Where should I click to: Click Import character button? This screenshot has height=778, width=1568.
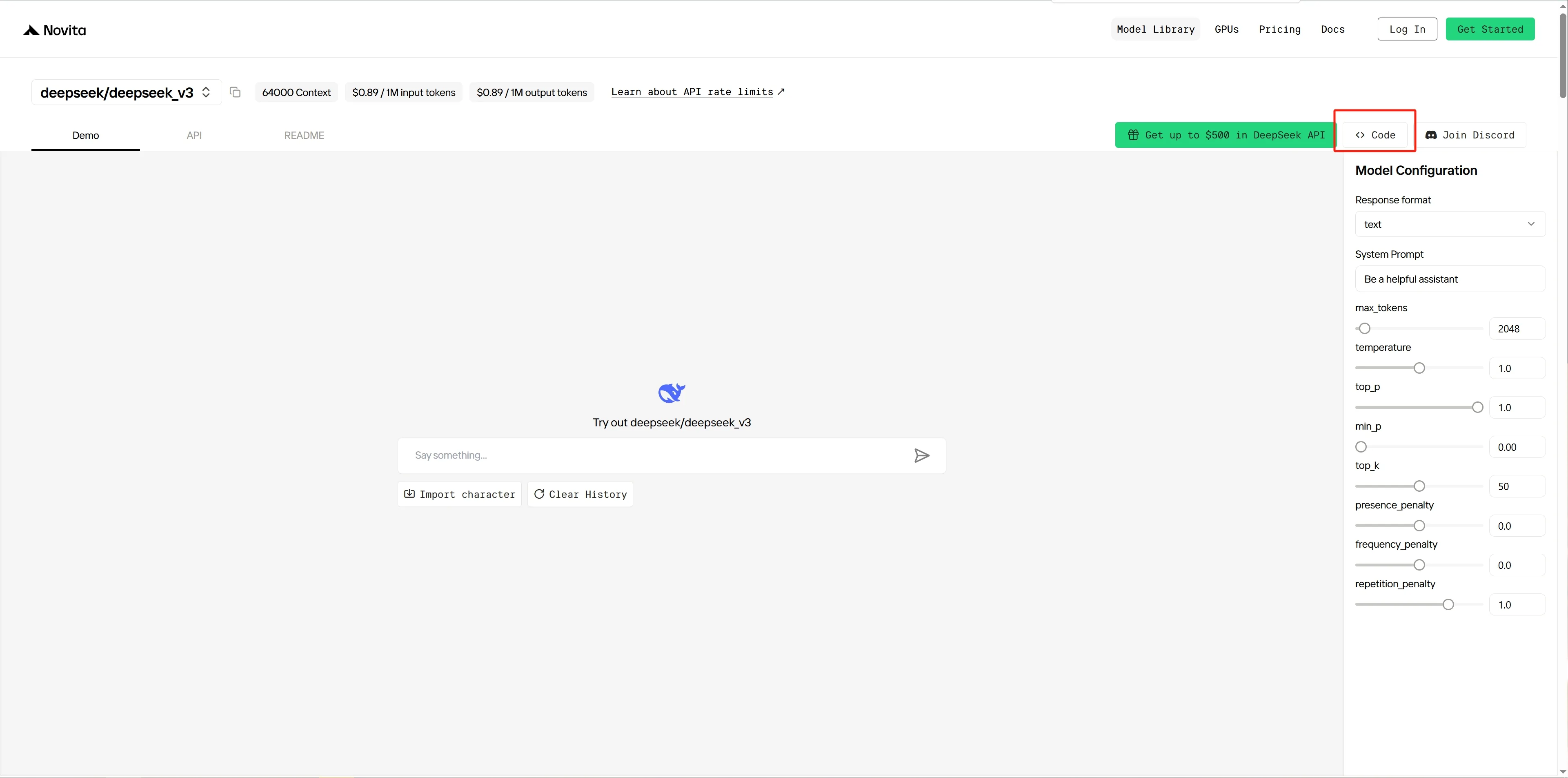[x=460, y=494]
